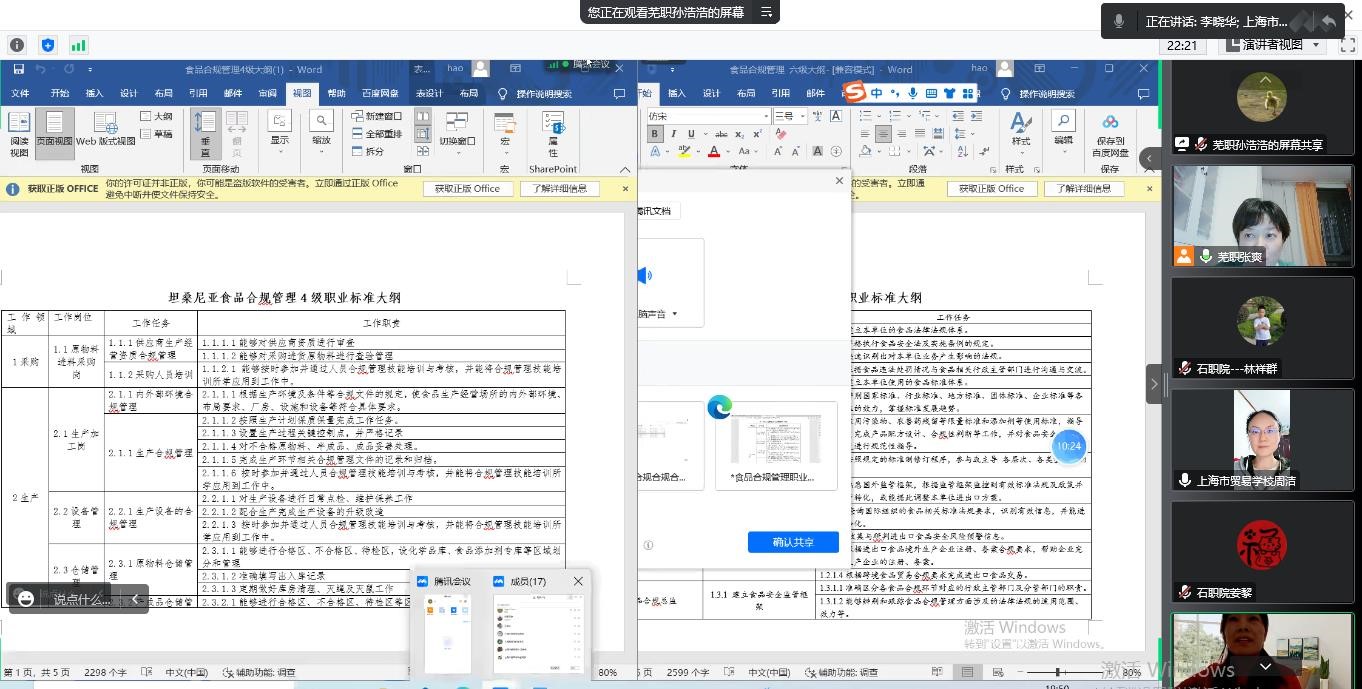Click 获取正版 Office button in left window
The height and width of the screenshot is (689, 1362).
coord(467,188)
